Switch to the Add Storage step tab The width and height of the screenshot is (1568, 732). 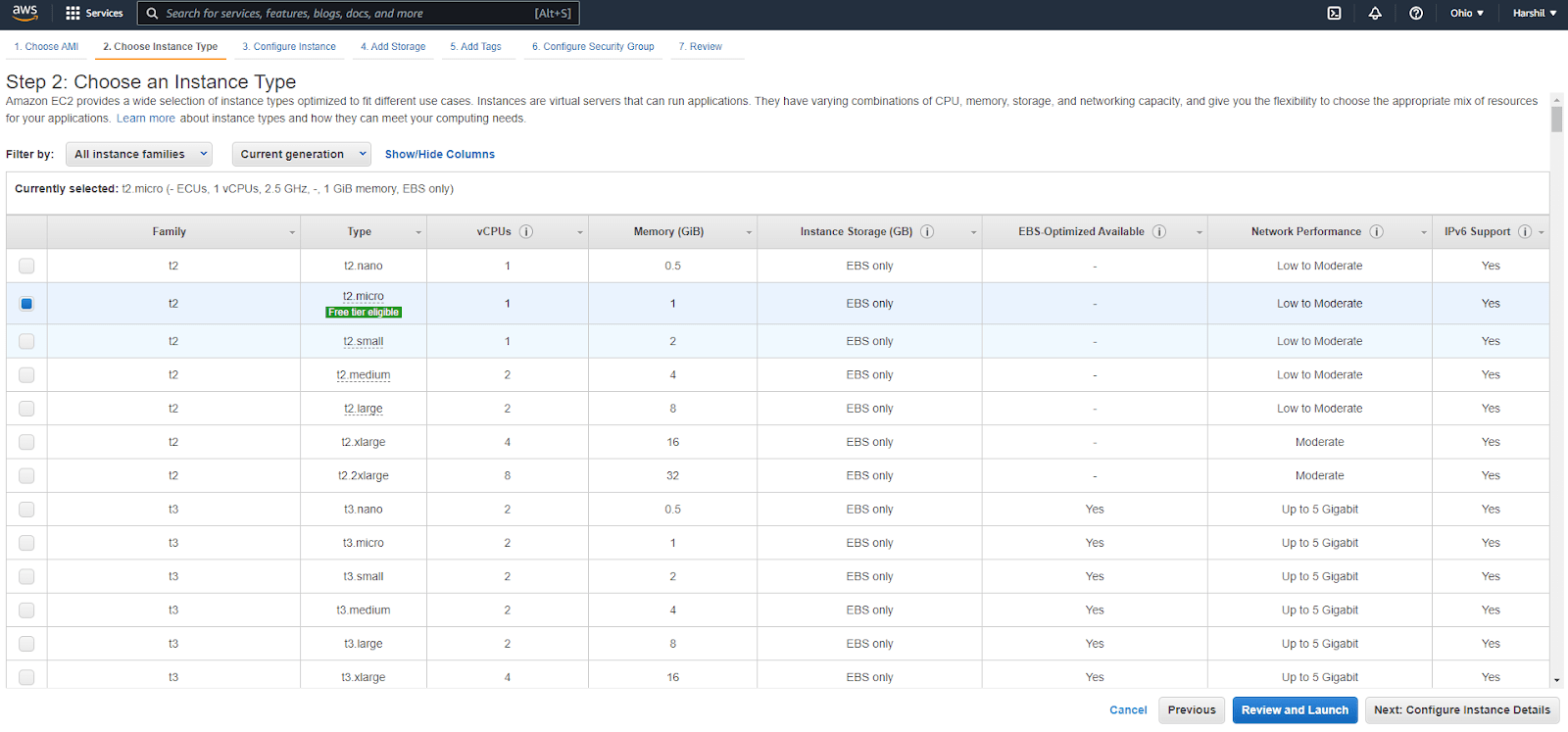pos(393,47)
